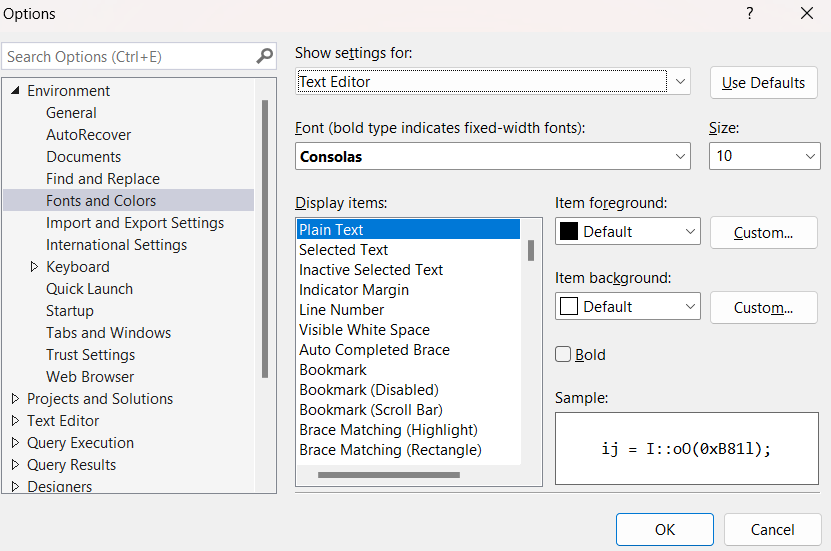Open the Show settings for dropdown
The height and width of the screenshot is (551, 831).
[680, 82]
